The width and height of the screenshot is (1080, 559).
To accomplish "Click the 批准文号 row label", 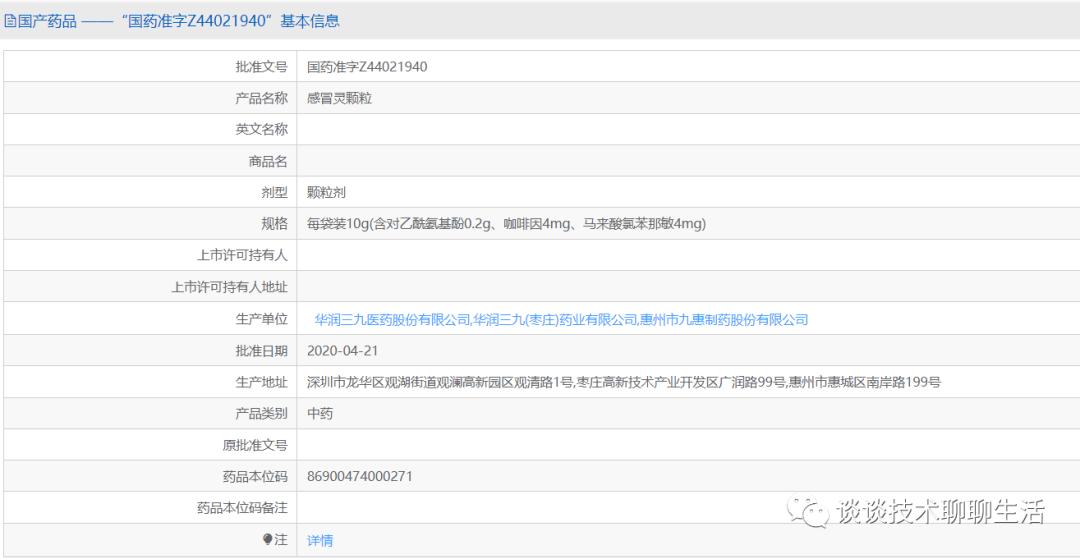I will (x=261, y=67).
